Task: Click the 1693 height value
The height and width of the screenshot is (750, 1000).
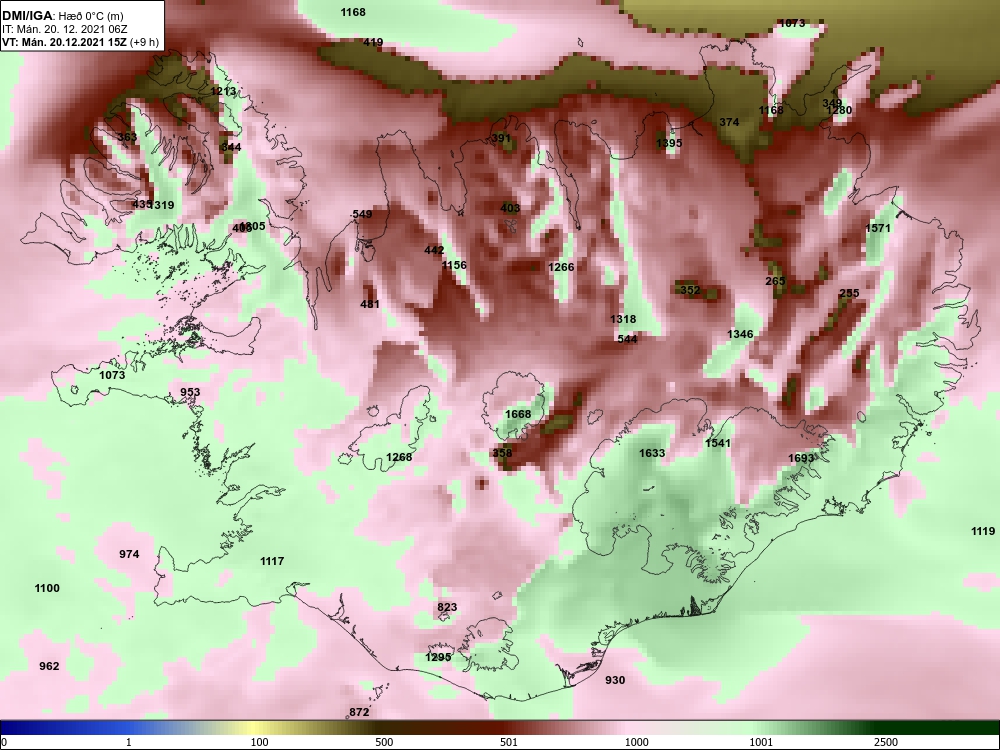Action: (801, 459)
